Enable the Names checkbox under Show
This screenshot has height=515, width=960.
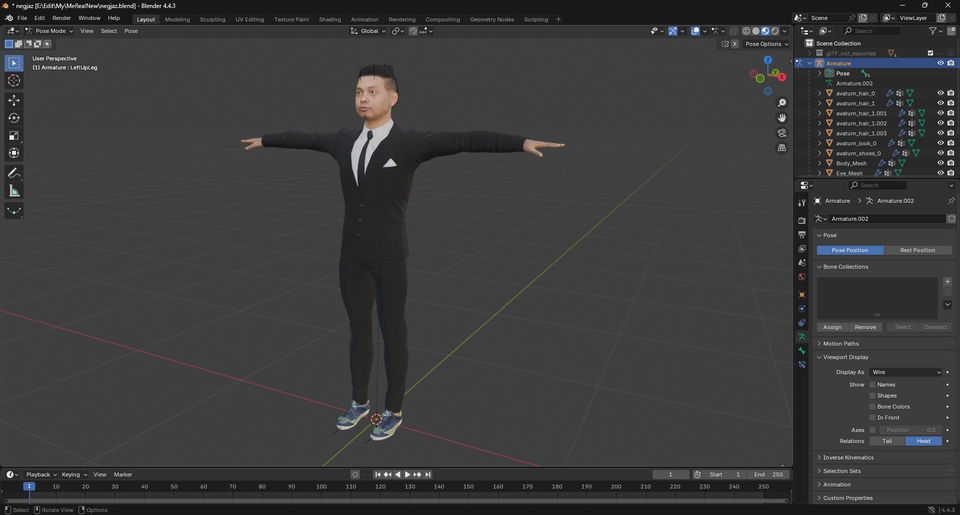[x=872, y=384]
